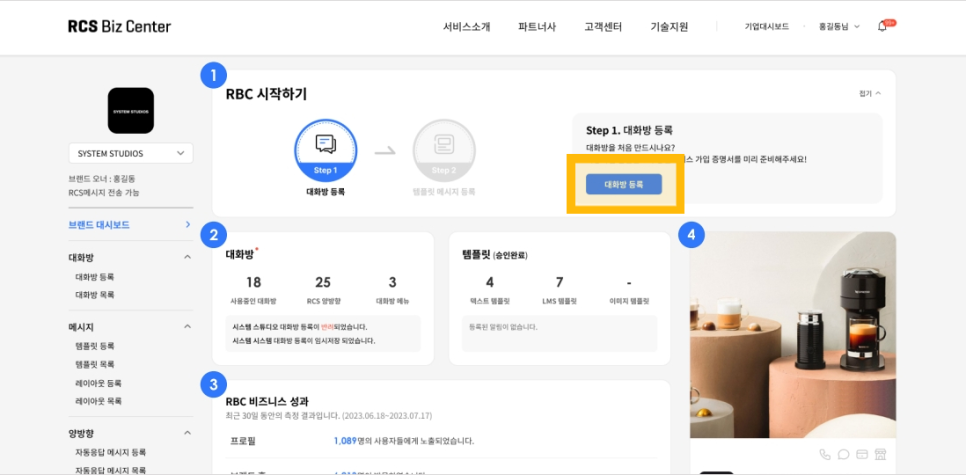This screenshot has height=475, width=966.
Task: Click the SYSTEM STUDIOS brand logo
Action: tap(131, 110)
